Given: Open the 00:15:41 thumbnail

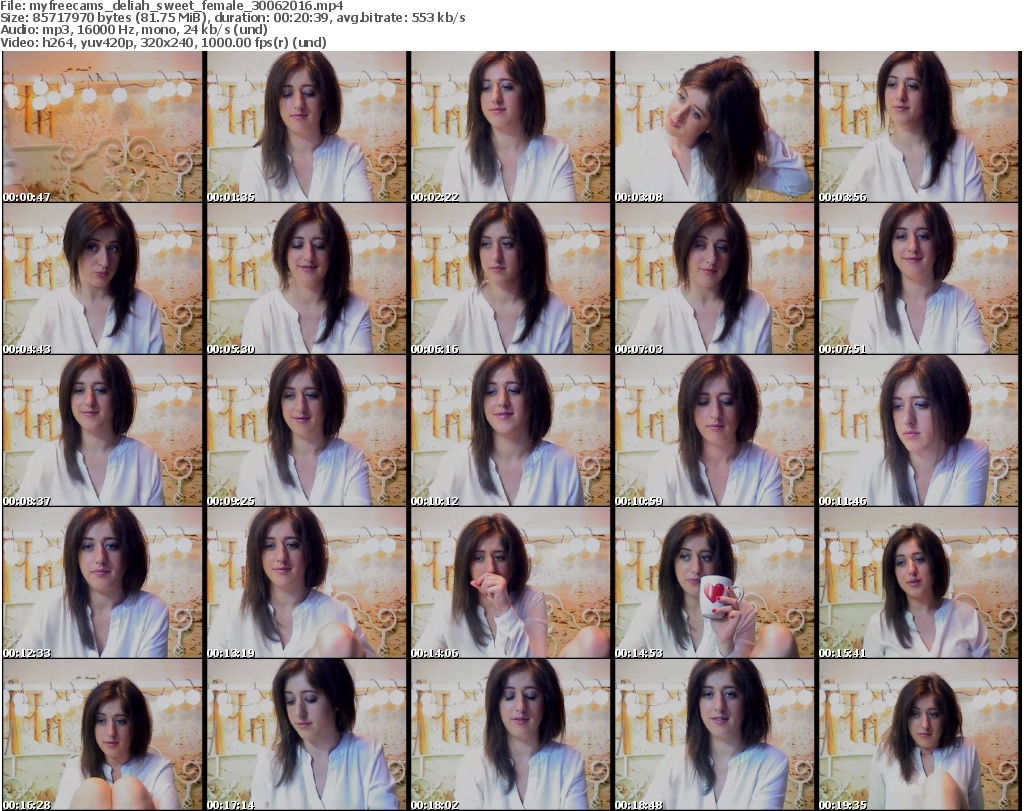Looking at the screenshot, I should point(919,583).
